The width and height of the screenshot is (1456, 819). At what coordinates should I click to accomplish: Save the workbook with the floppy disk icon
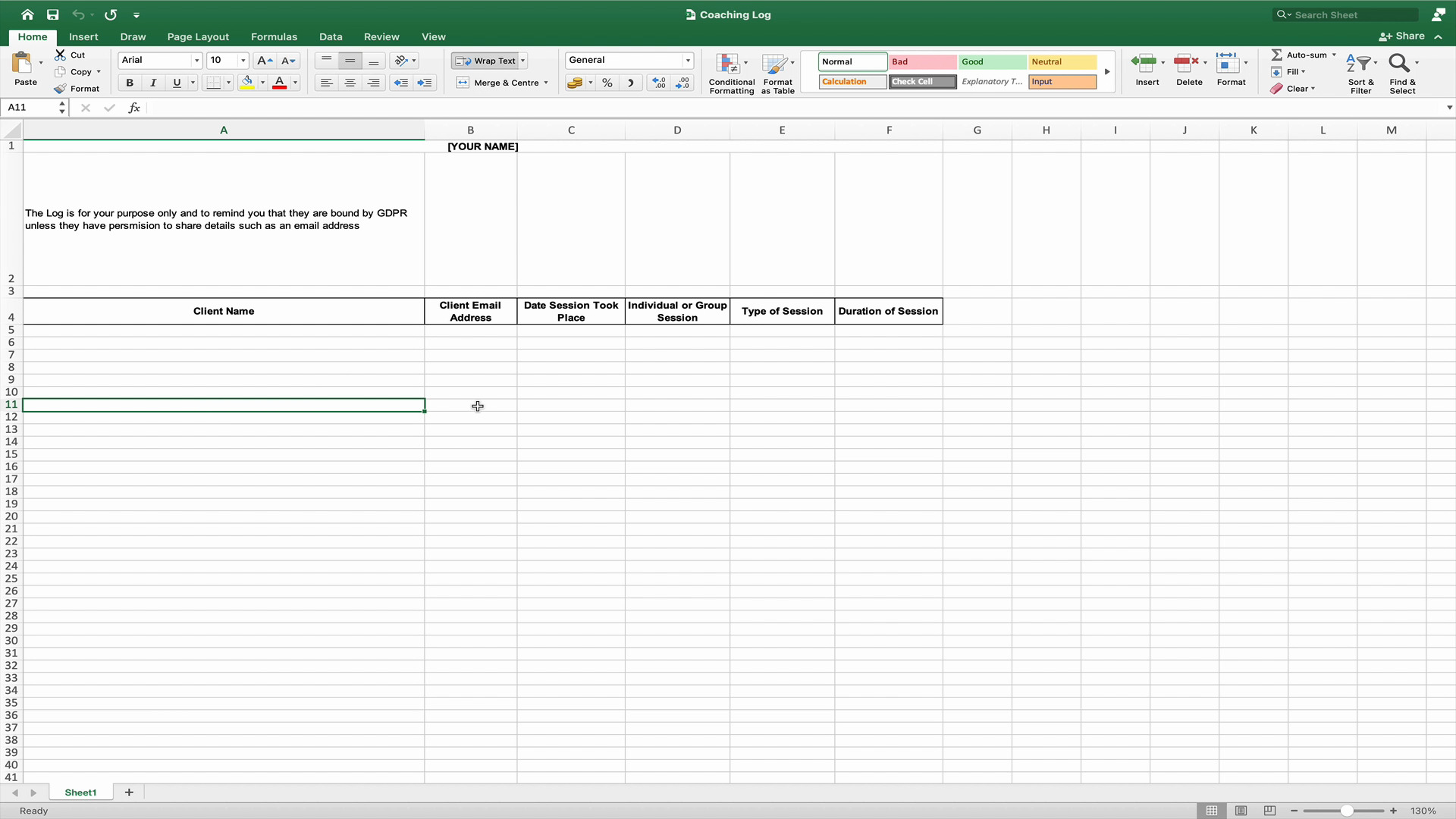click(52, 14)
